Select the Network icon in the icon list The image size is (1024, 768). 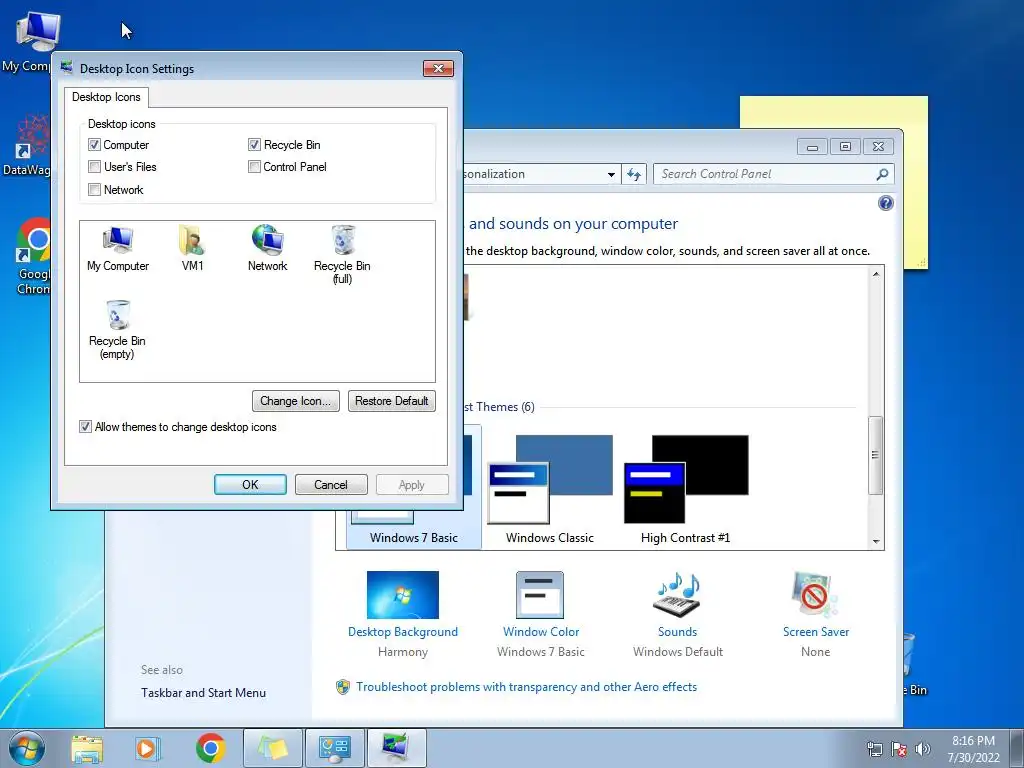click(x=268, y=249)
